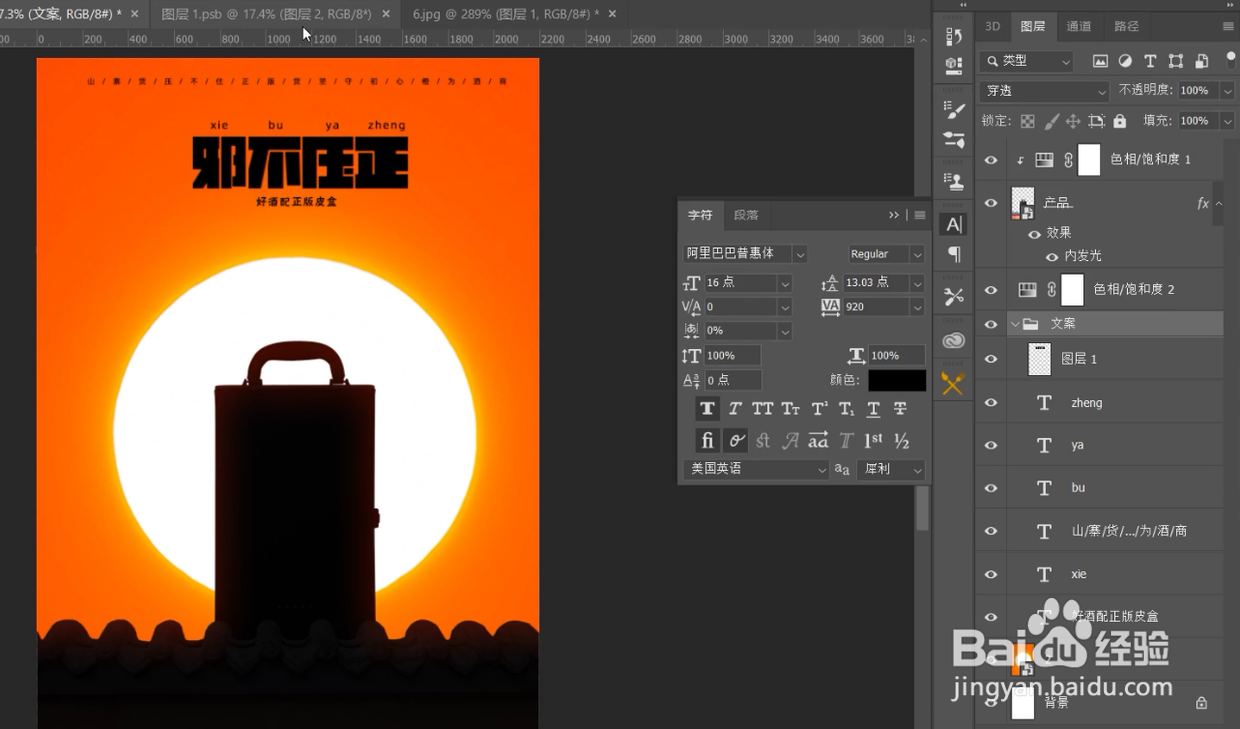Click the lock all layers padlock icon
The image size is (1240, 729).
point(1120,121)
